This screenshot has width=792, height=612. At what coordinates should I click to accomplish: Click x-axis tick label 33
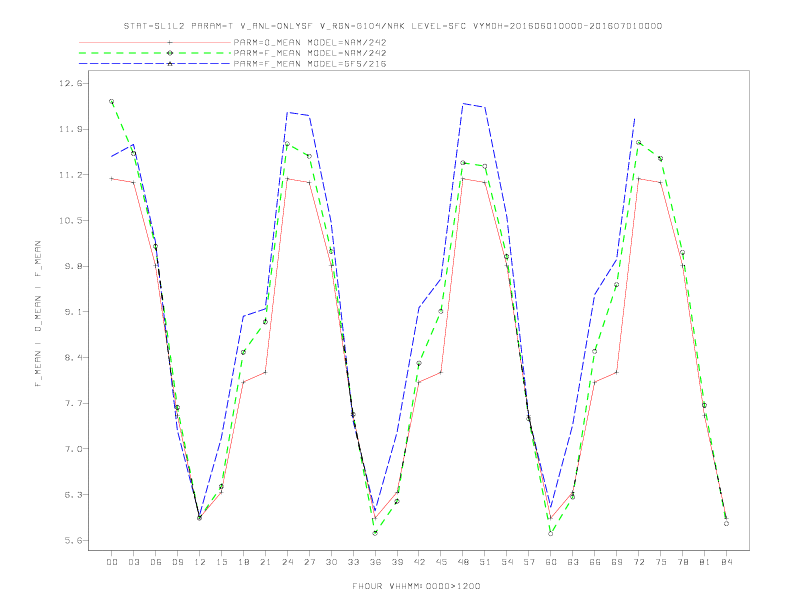point(354,562)
